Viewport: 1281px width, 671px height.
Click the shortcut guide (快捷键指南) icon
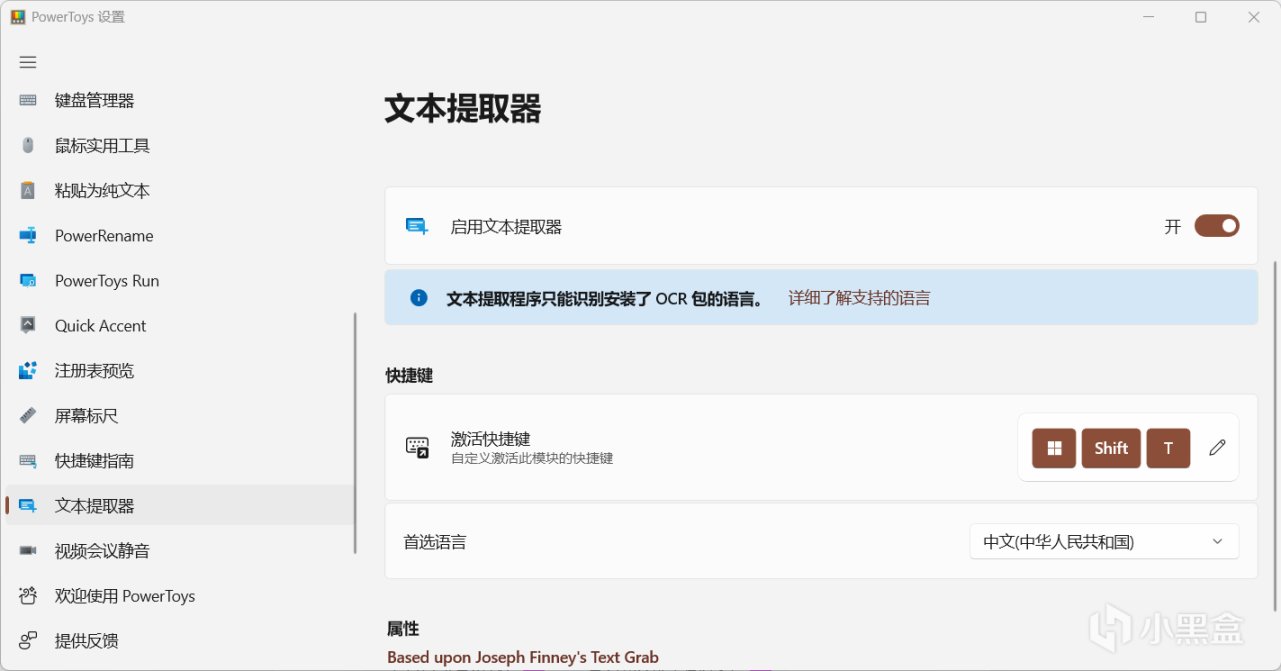pos(28,461)
